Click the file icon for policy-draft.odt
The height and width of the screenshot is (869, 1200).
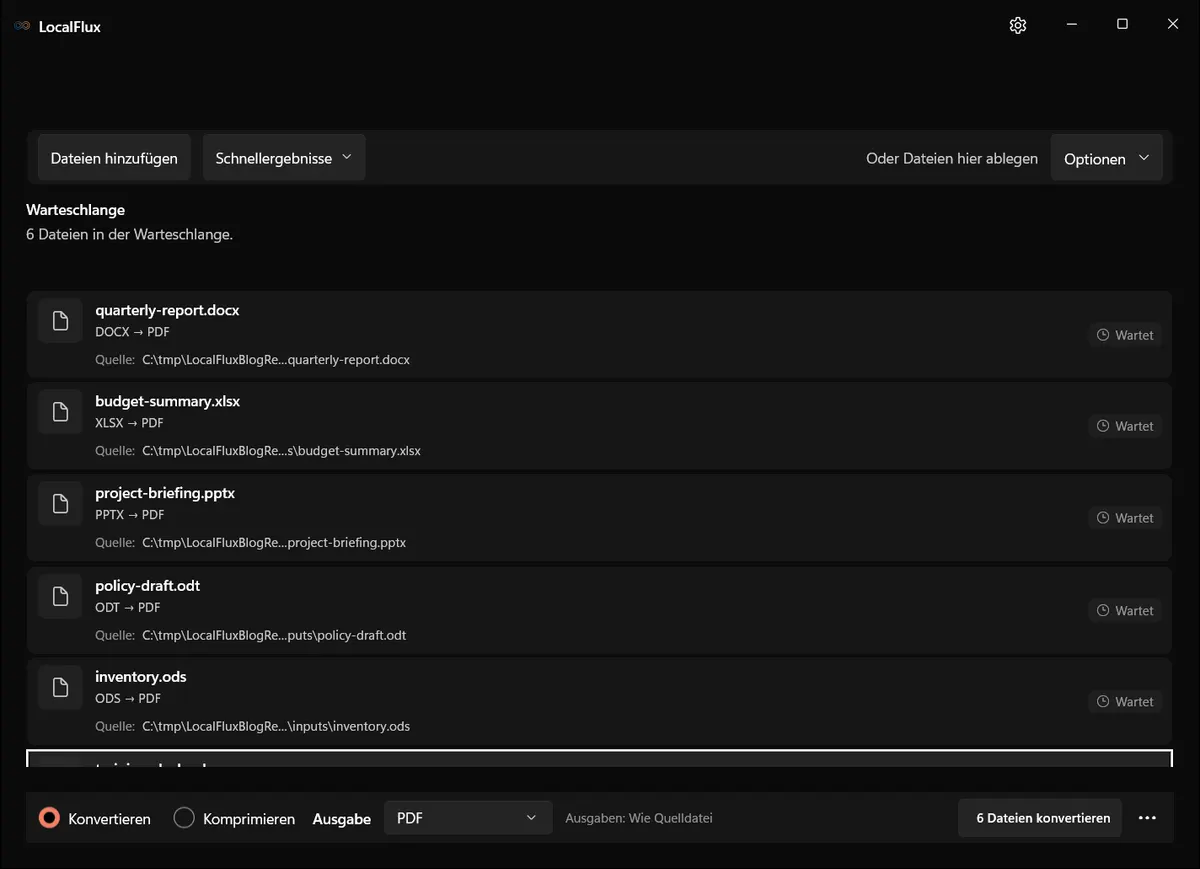tap(60, 596)
